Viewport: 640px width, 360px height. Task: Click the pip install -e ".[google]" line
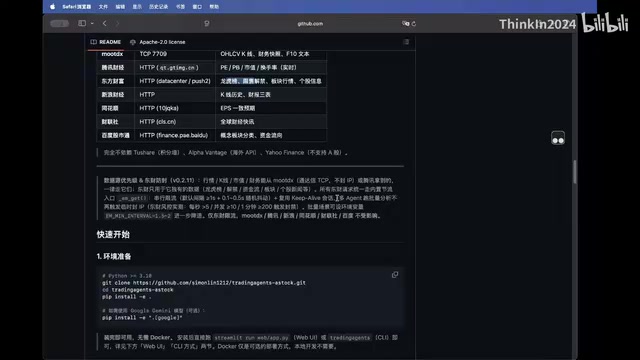142,318
